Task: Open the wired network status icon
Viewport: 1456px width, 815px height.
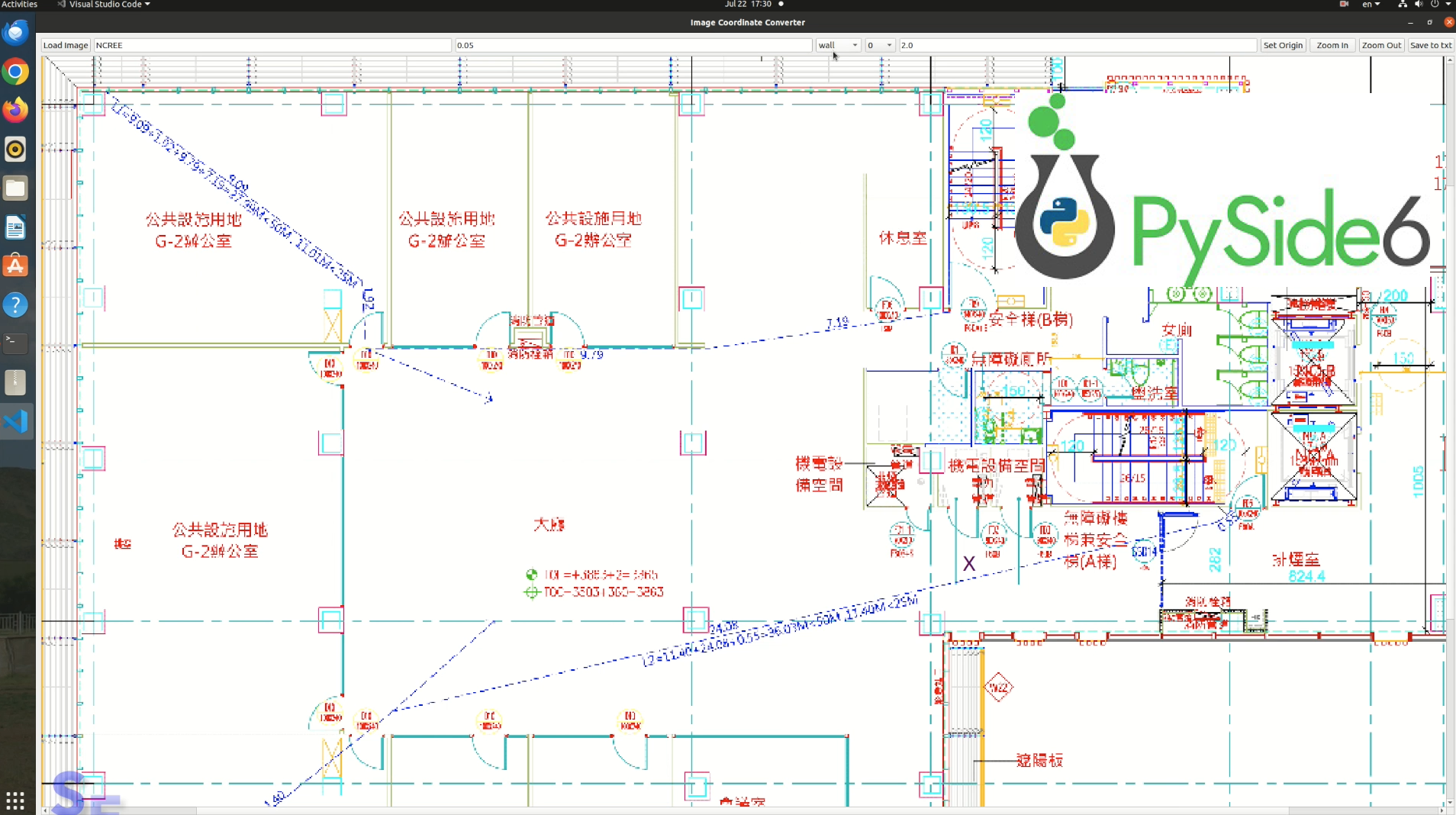Action: [x=1403, y=4]
